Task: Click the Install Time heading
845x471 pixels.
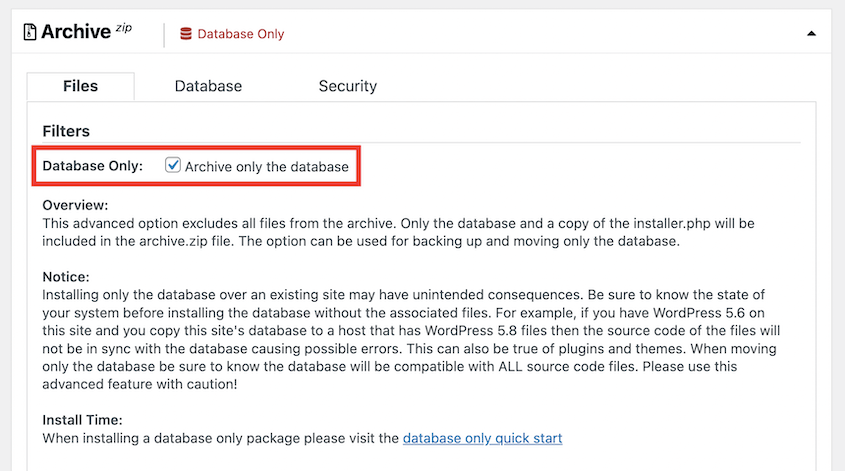Action: tap(82, 420)
